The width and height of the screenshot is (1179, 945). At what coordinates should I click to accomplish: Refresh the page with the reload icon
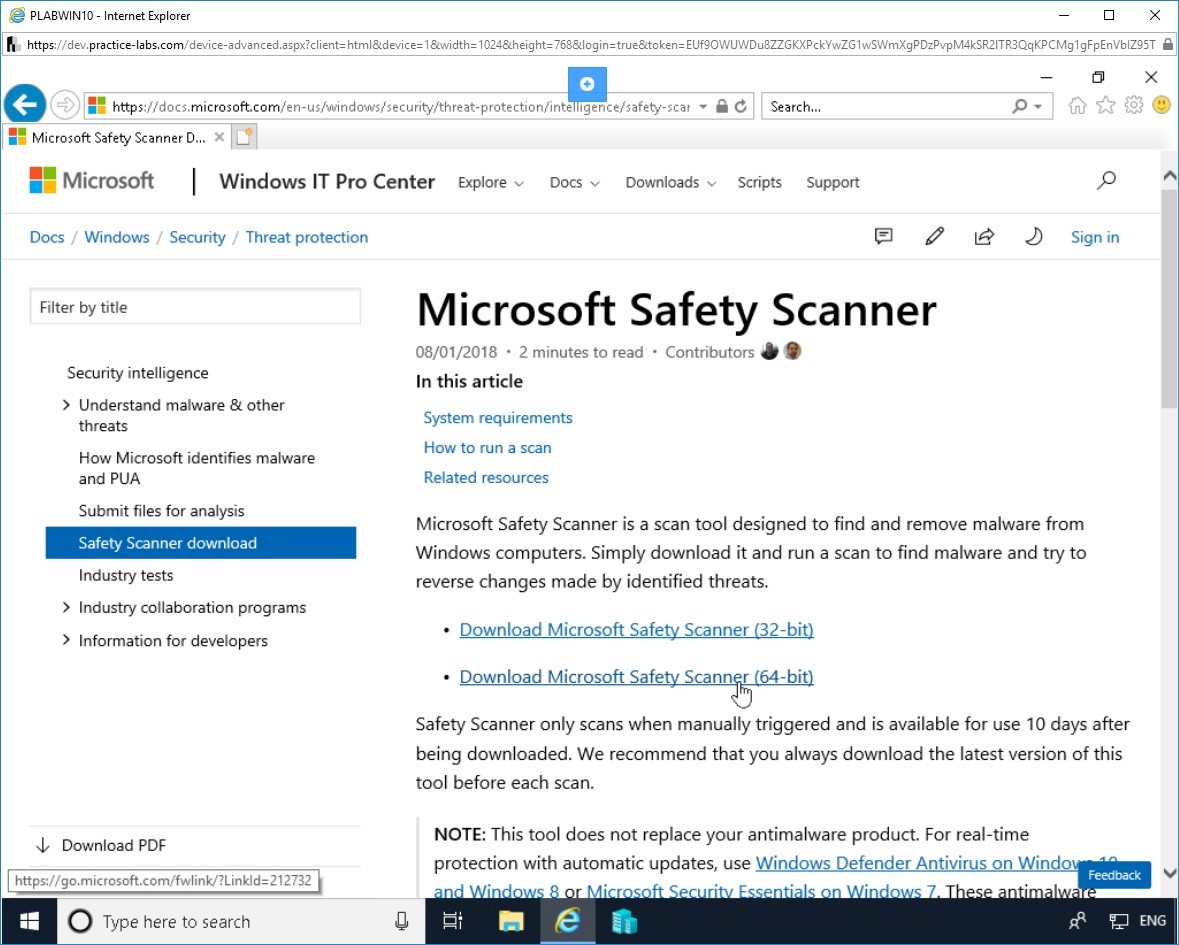[741, 106]
